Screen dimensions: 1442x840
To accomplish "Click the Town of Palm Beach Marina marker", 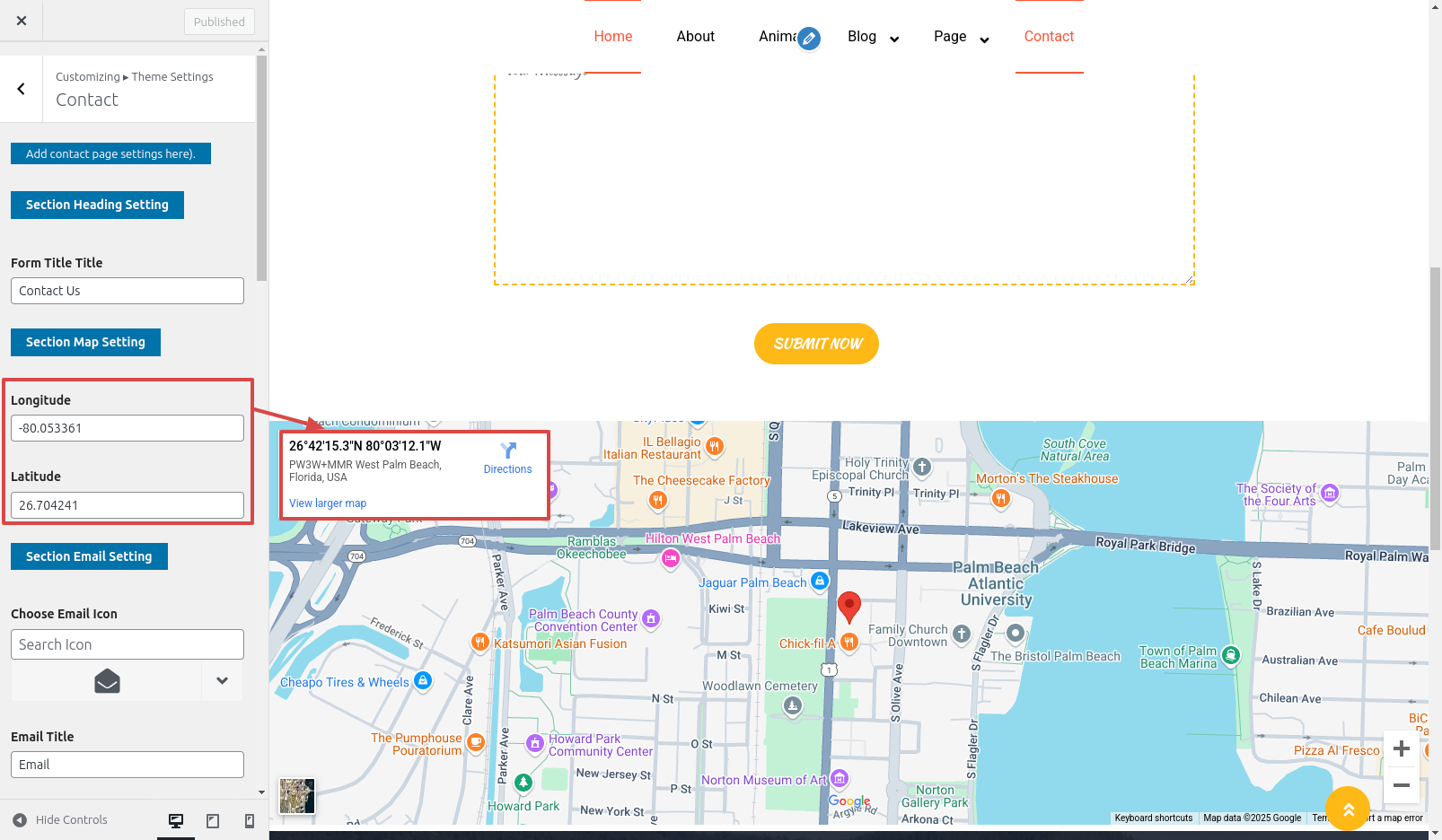I will (1231, 656).
